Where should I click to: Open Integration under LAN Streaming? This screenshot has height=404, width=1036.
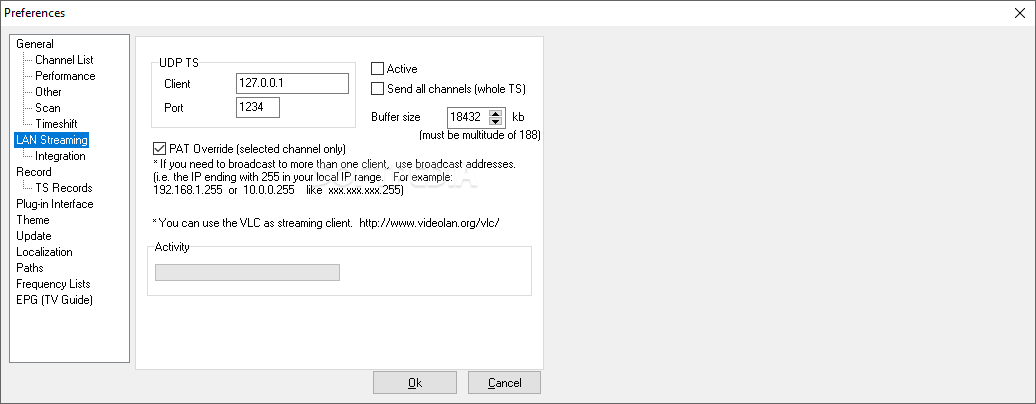tap(60, 156)
